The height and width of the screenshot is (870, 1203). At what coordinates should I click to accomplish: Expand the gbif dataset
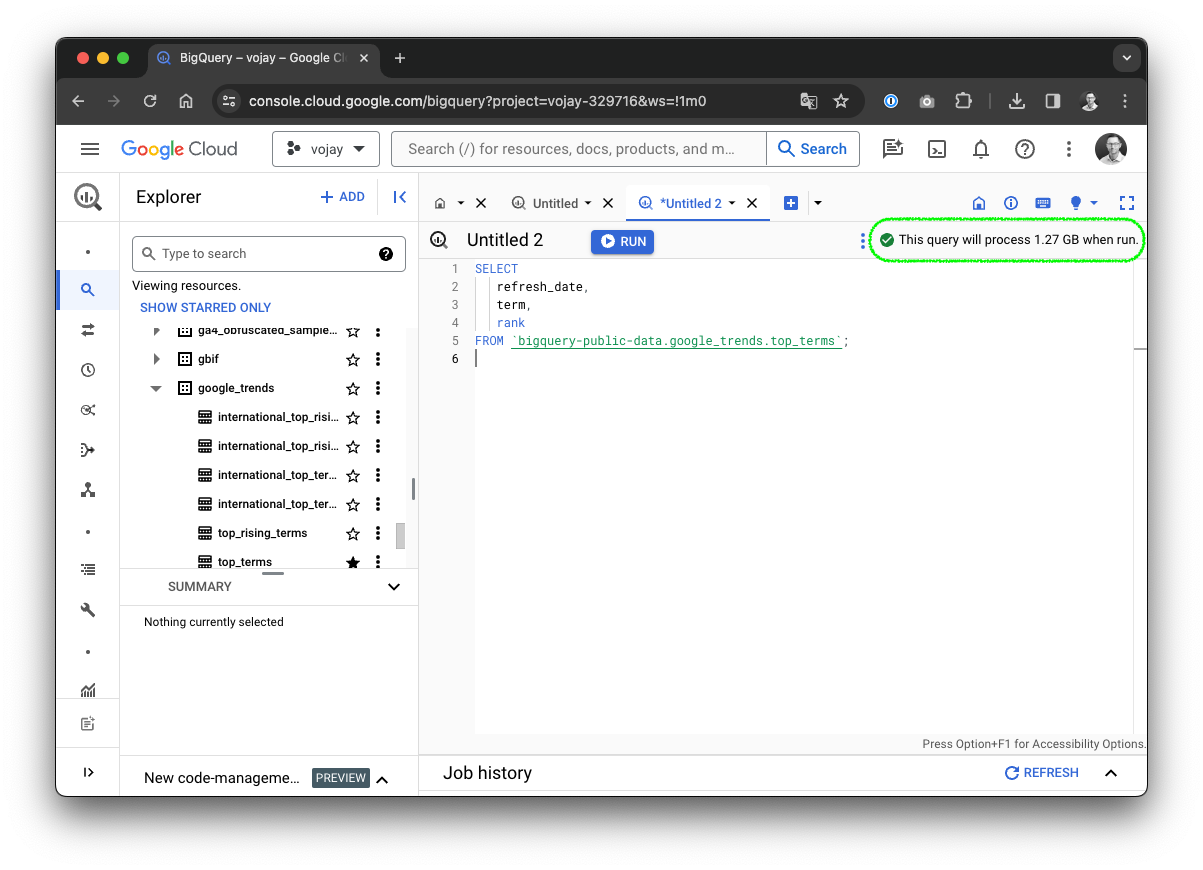(156, 358)
